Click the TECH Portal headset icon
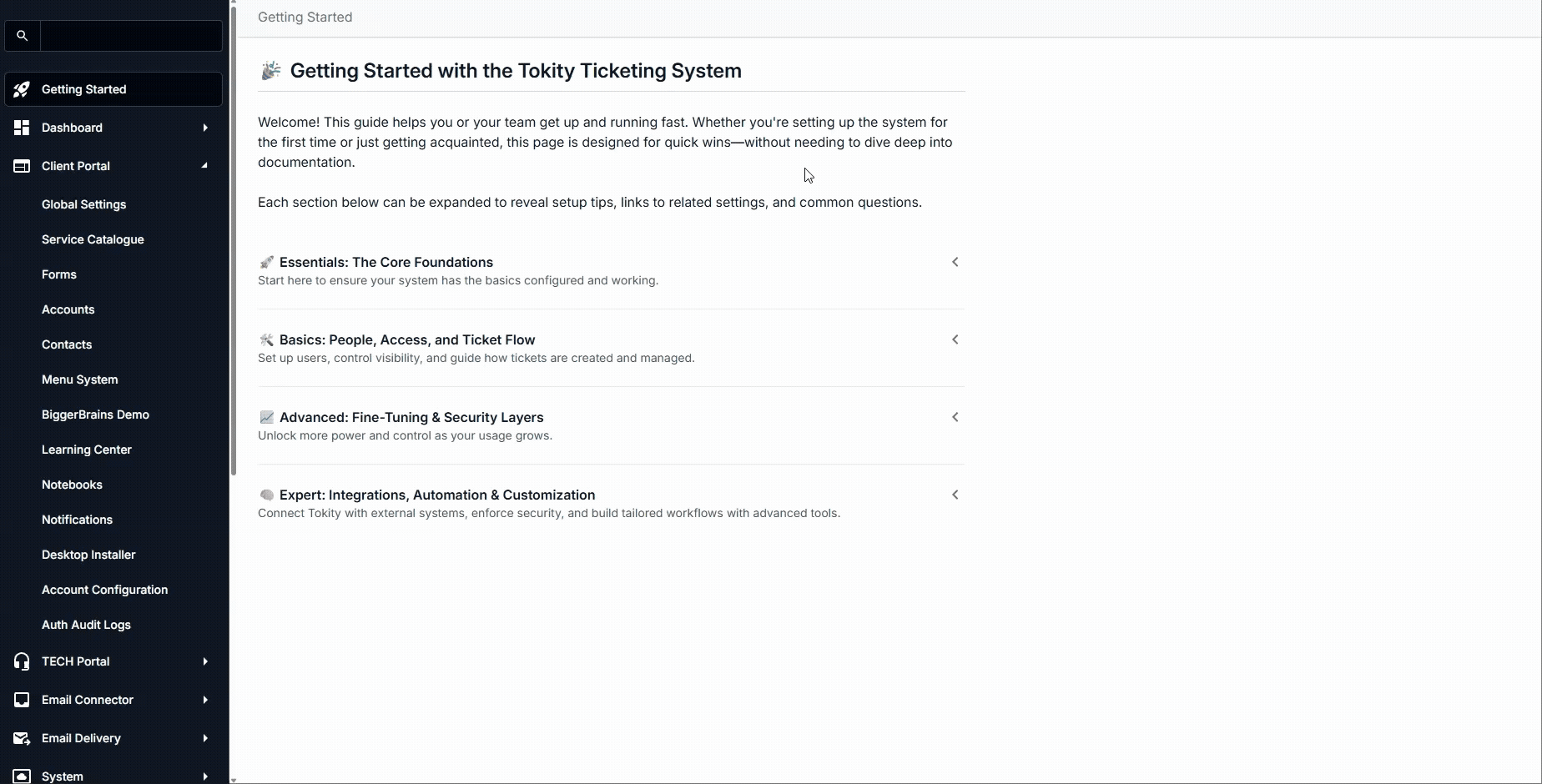Viewport: 1542px width, 784px height. tap(22, 661)
